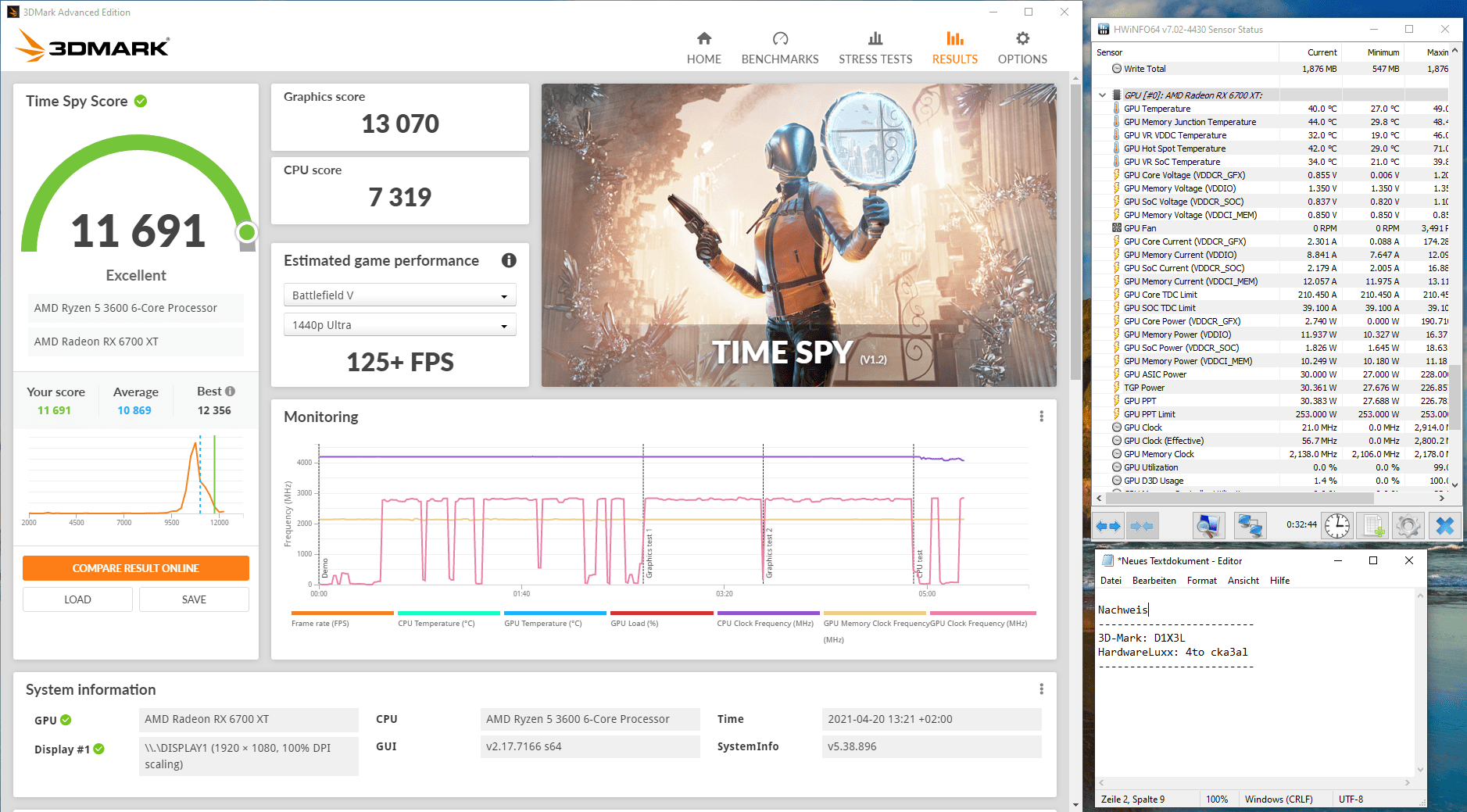Click the CPU Temperature legend color bar
The height and width of the screenshot is (812, 1467).
coord(449,613)
